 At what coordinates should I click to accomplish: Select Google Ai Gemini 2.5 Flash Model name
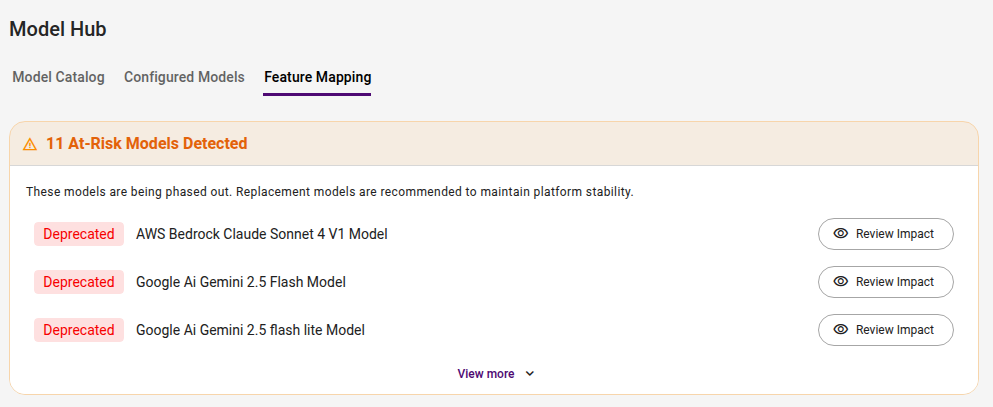coord(241,282)
